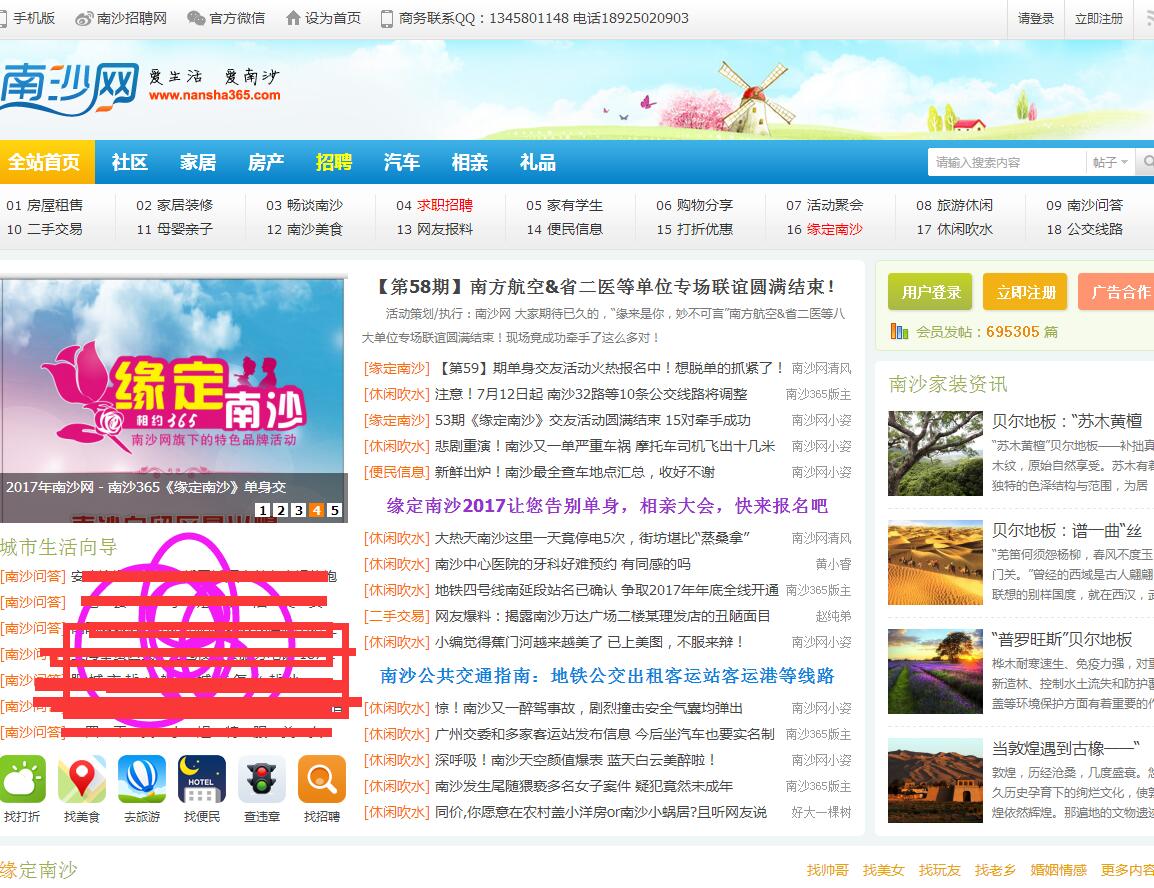Image resolution: width=1154 pixels, height=888 pixels.
Task: Open the 找美食 map pin icon
Action: pos(82,779)
